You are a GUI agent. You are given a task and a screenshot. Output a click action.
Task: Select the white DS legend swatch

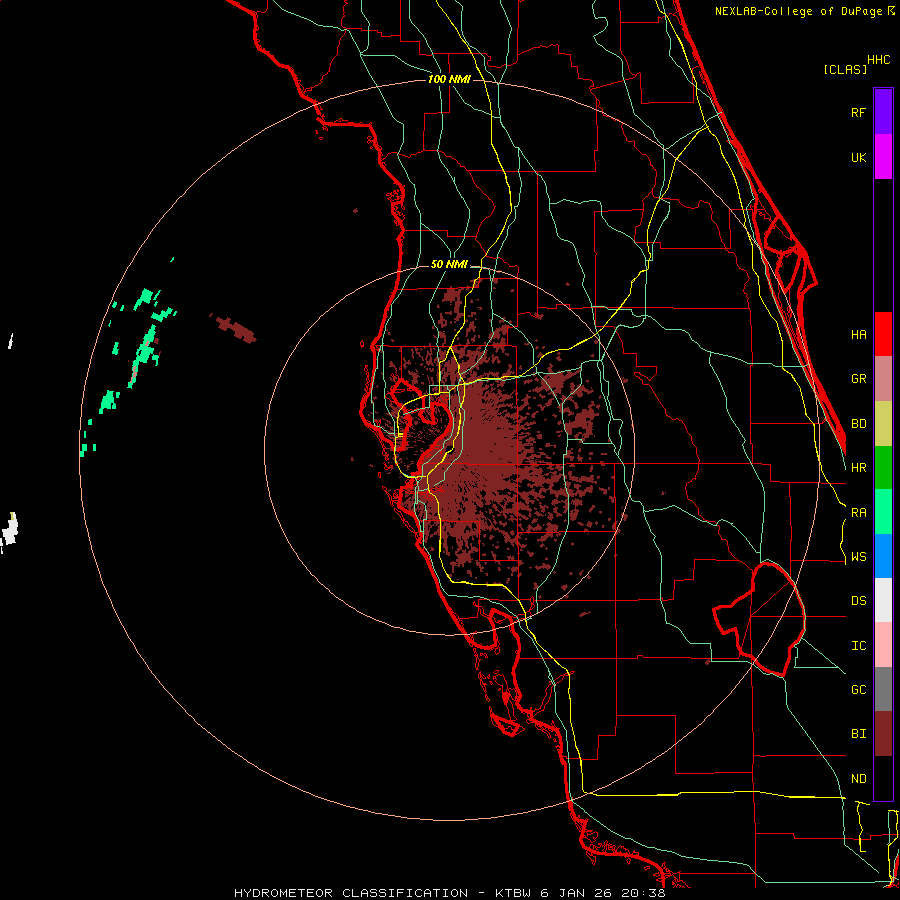[x=883, y=600]
